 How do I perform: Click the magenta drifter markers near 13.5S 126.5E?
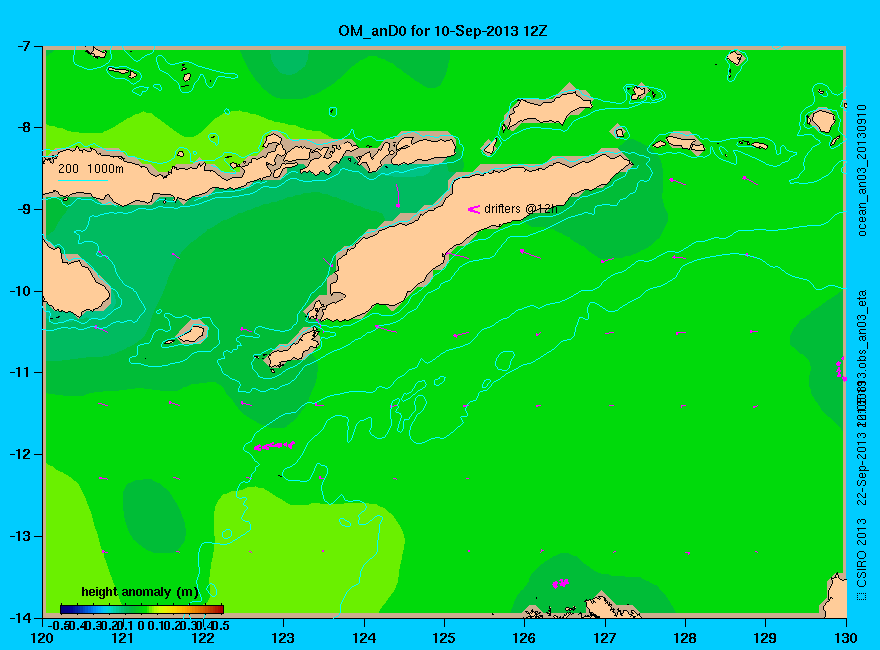[x=560, y=584]
